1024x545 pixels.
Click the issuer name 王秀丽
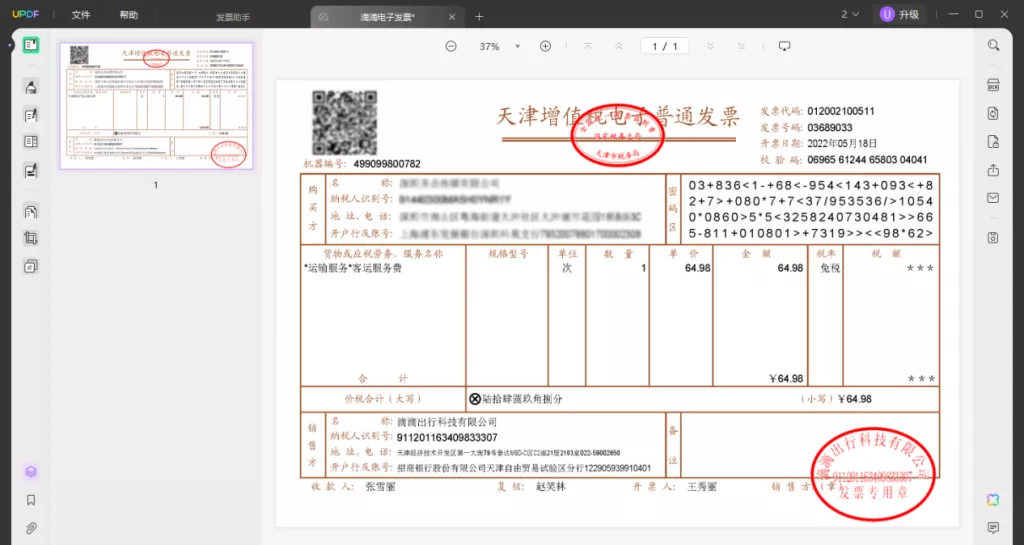pyautogui.click(x=702, y=487)
